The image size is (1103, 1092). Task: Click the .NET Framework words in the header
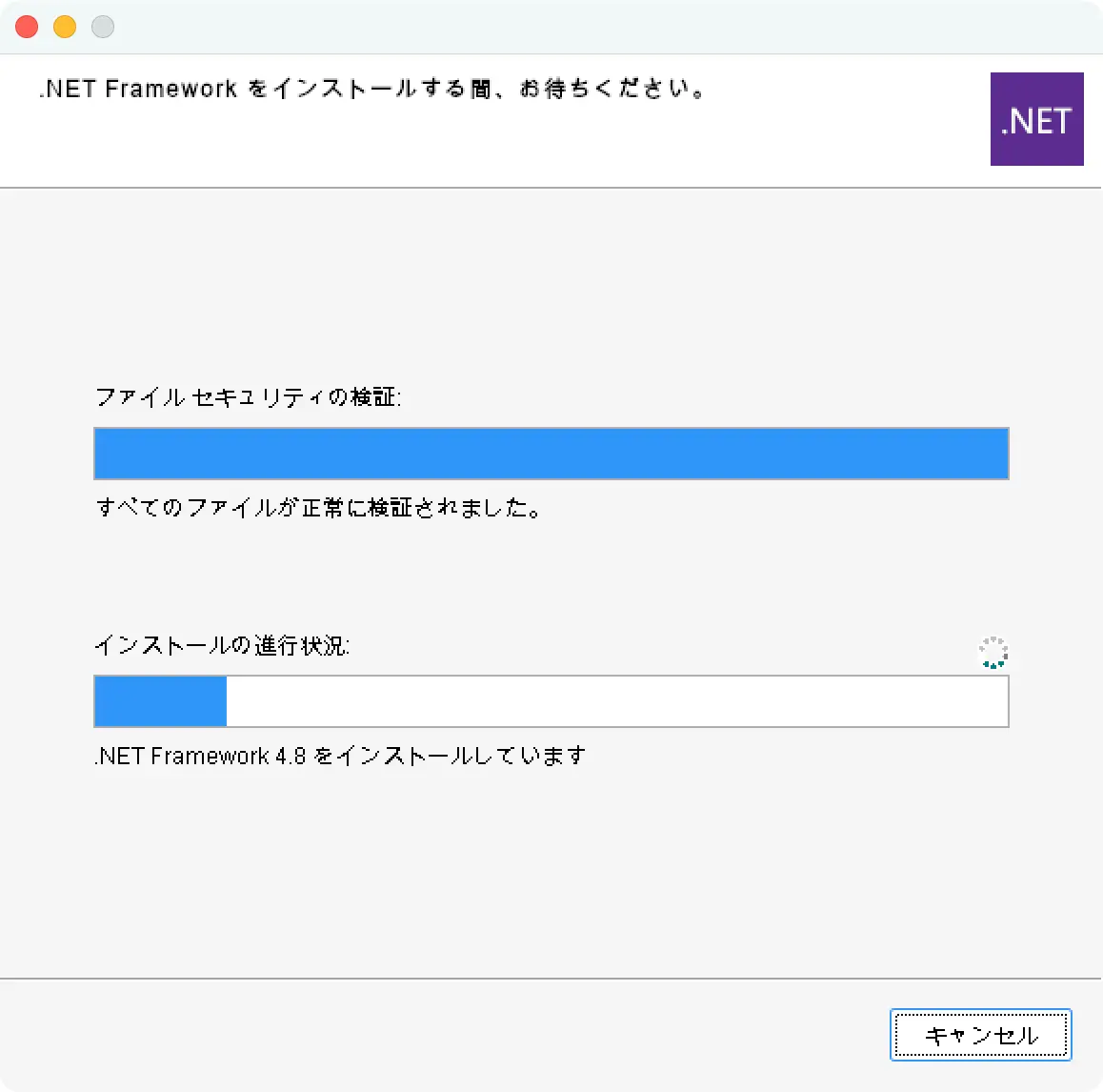138,89
